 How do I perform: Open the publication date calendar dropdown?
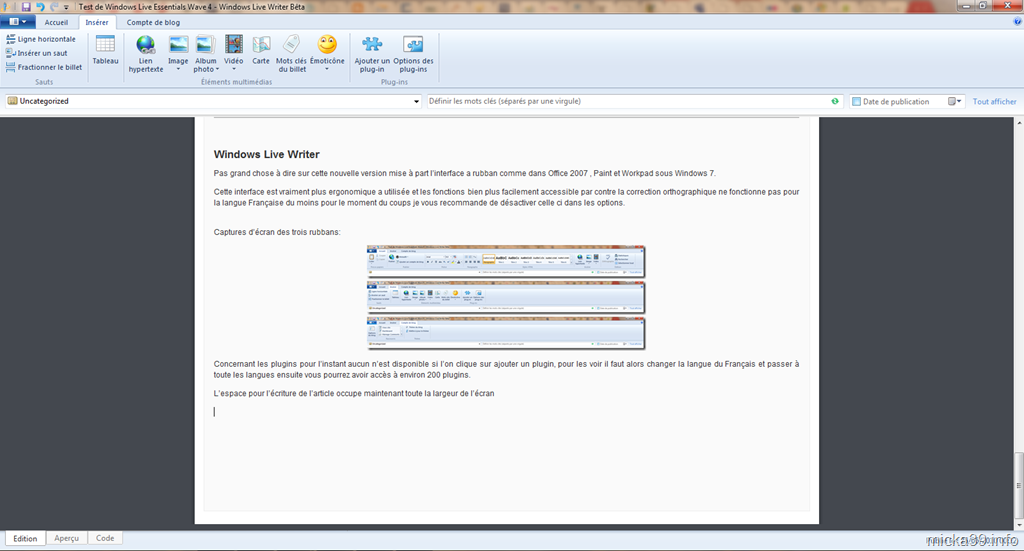pos(955,101)
